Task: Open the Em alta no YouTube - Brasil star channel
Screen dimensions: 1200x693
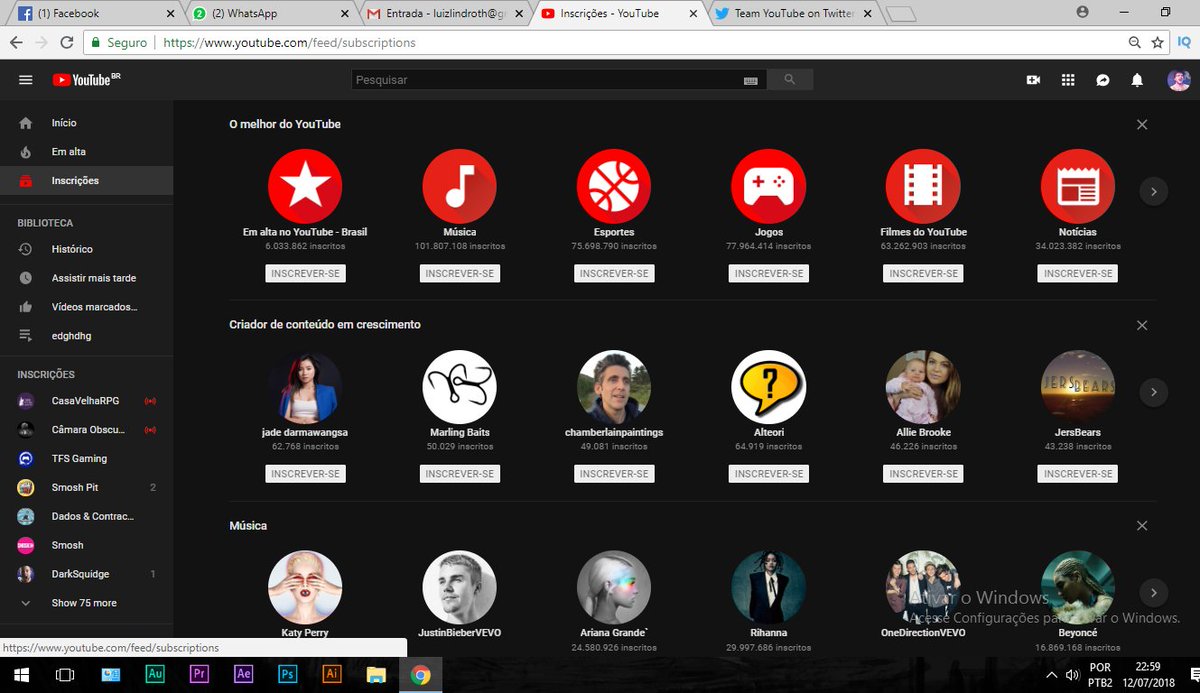Action: 305,187
